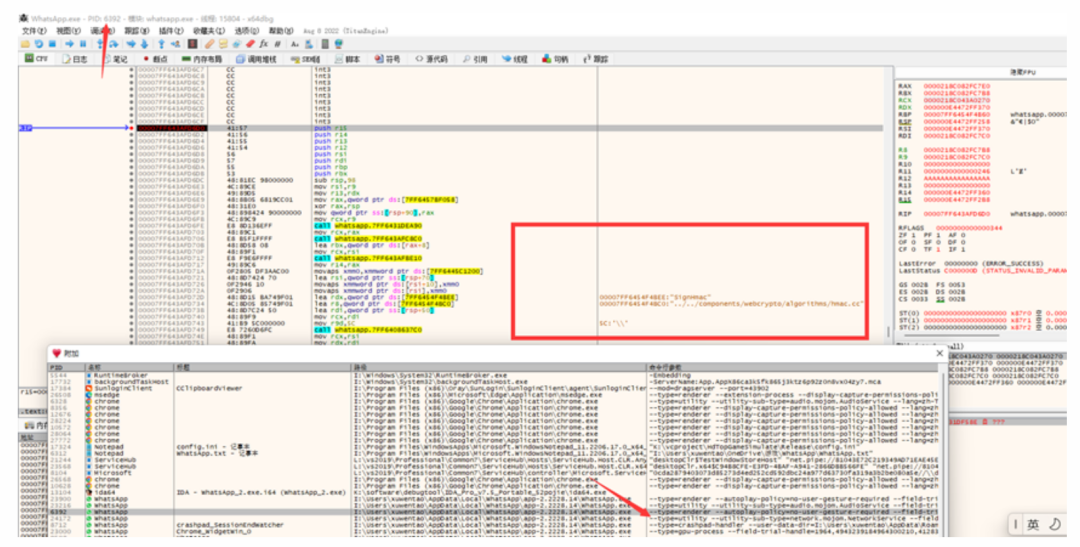Click the 命令行参数 column header
The width and height of the screenshot is (1080, 547).
793,367
